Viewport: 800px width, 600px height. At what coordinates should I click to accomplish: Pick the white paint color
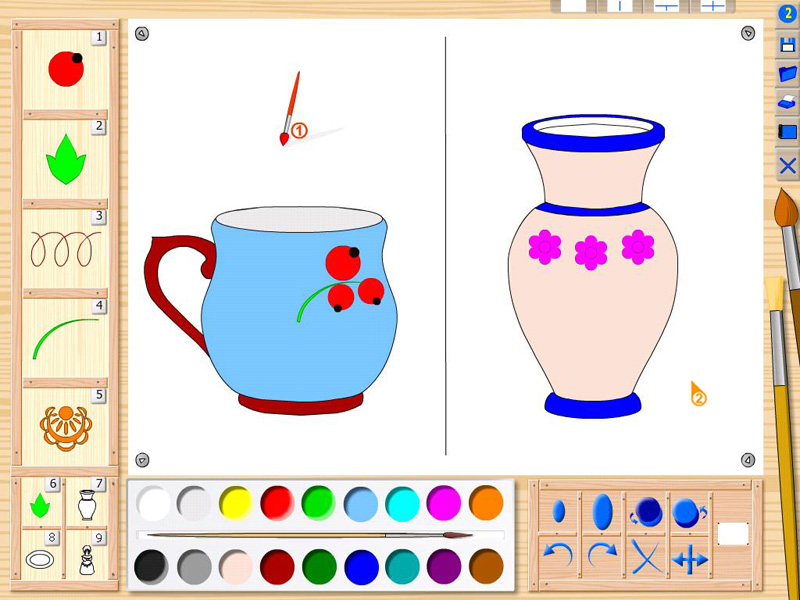(153, 503)
